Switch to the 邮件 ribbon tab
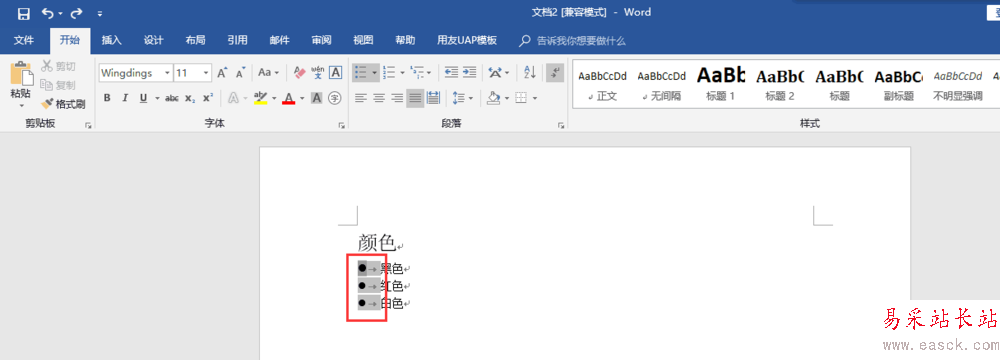The width and height of the screenshot is (1000, 360). click(x=279, y=40)
